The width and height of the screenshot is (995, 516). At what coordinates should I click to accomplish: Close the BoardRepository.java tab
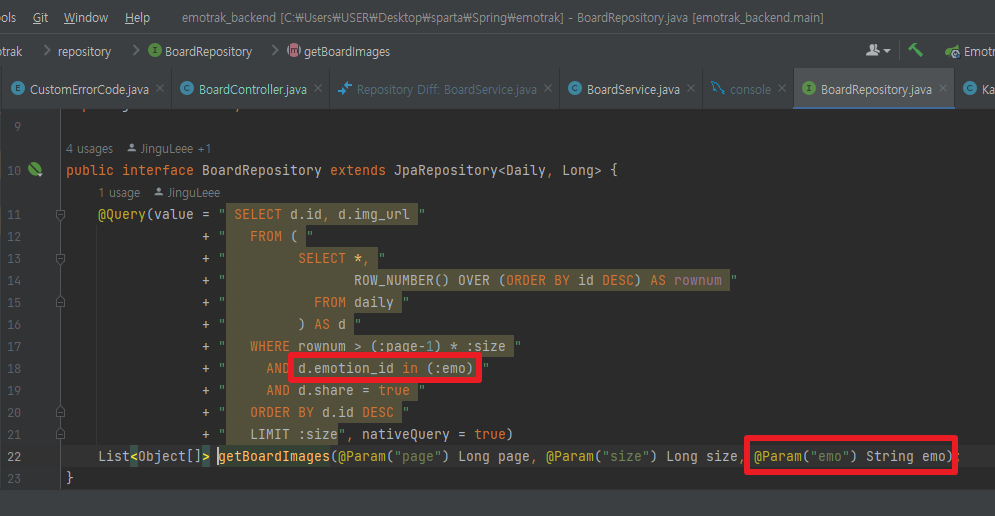[943, 88]
